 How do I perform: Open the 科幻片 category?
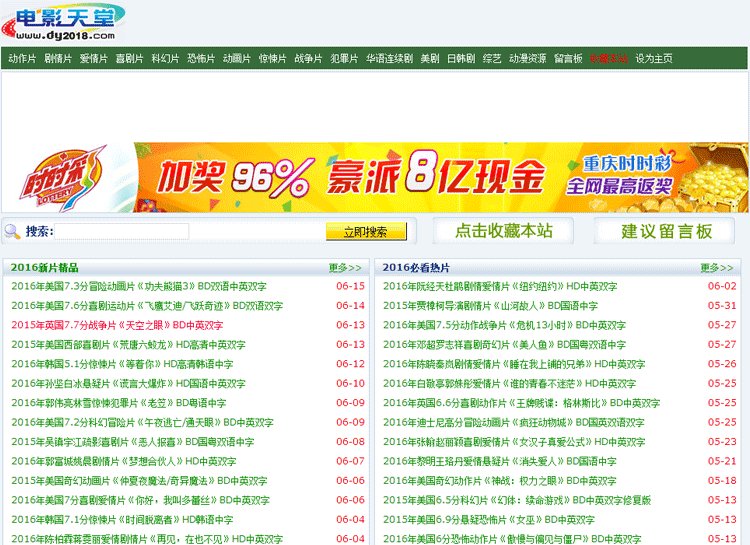tap(165, 58)
